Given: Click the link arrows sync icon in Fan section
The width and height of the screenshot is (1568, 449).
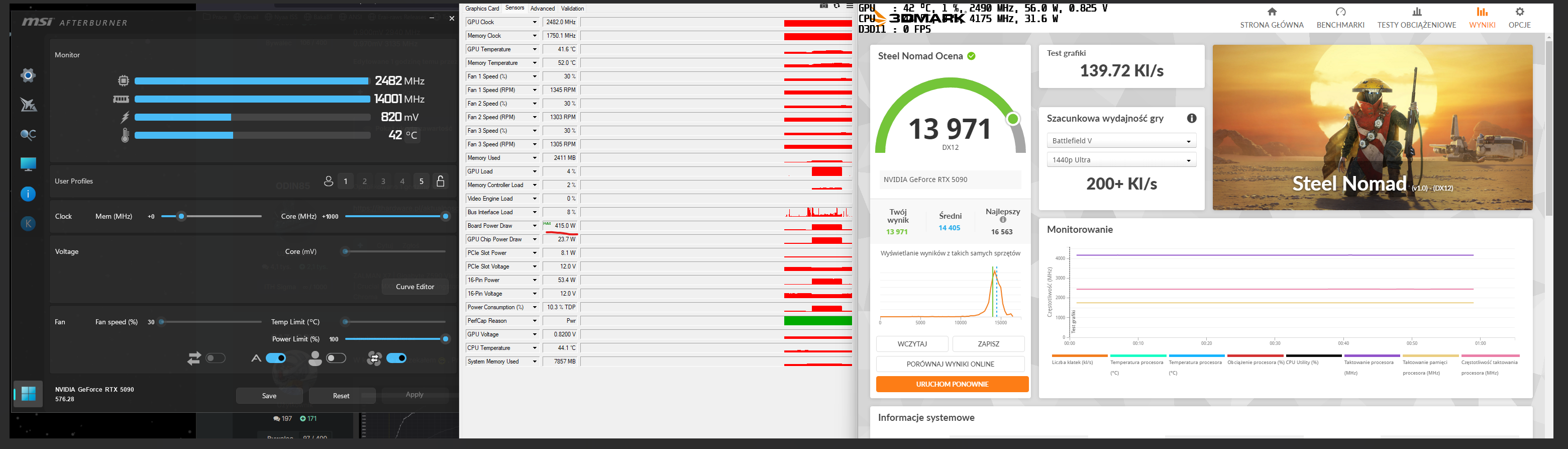Looking at the screenshot, I should click(x=194, y=358).
